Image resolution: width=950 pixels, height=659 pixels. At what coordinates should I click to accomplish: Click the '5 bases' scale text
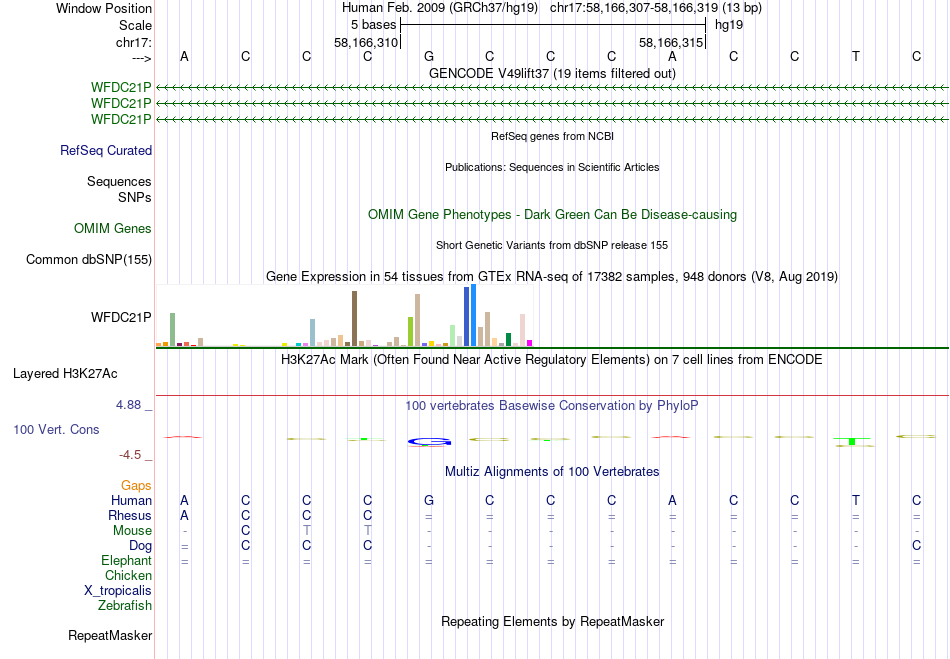373,25
